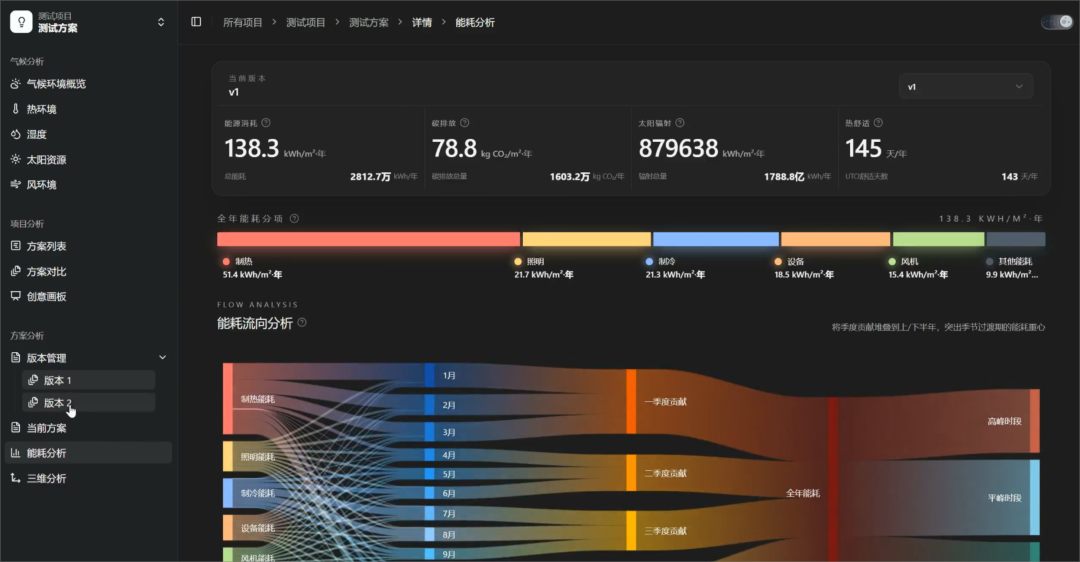Viewport: 1080px width, 562px height.
Task: Click the 照明 legend label
Action: [x=535, y=262]
